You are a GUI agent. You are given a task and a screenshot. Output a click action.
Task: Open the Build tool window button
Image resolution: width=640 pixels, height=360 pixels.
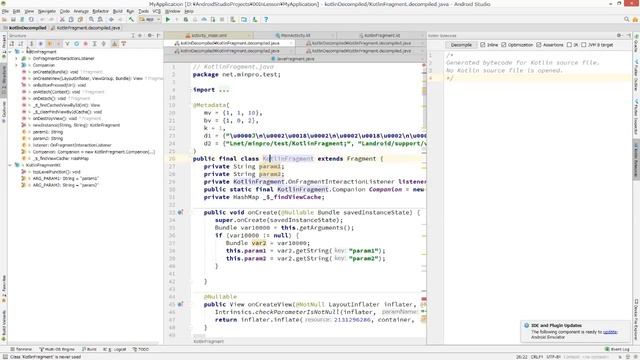[89, 349]
